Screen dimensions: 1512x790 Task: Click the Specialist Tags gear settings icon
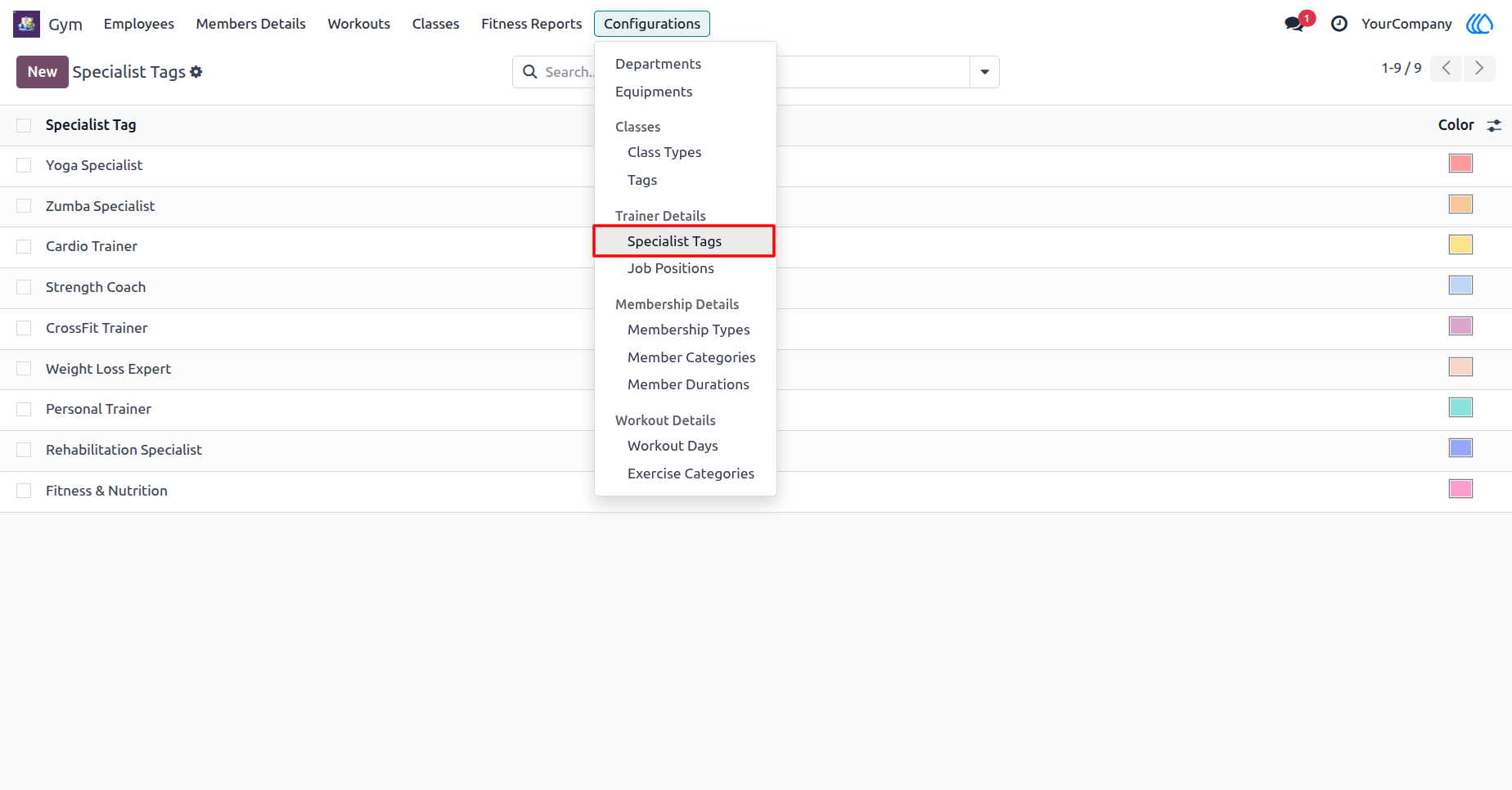pos(196,72)
